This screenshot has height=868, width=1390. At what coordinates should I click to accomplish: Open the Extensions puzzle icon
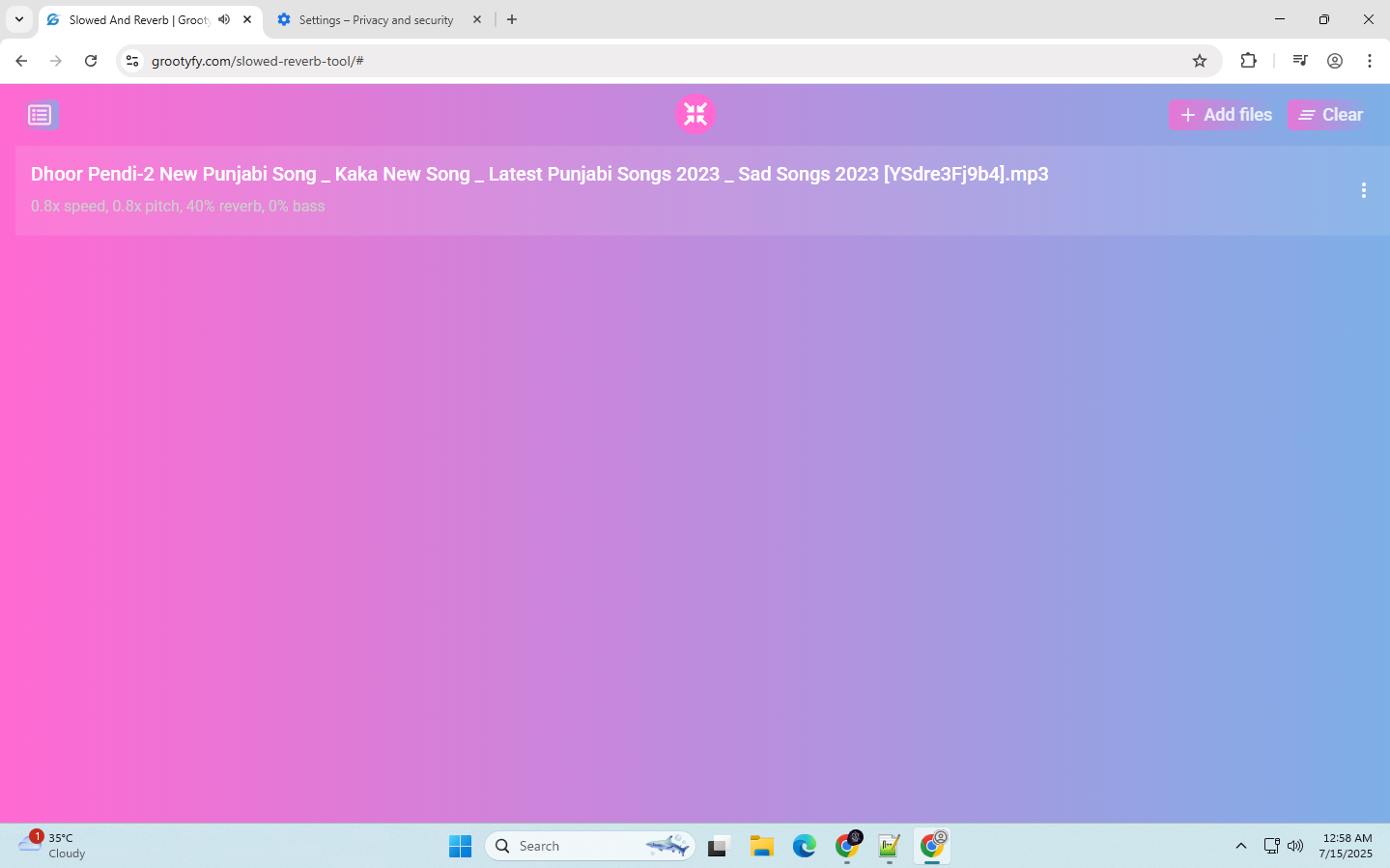(1248, 61)
